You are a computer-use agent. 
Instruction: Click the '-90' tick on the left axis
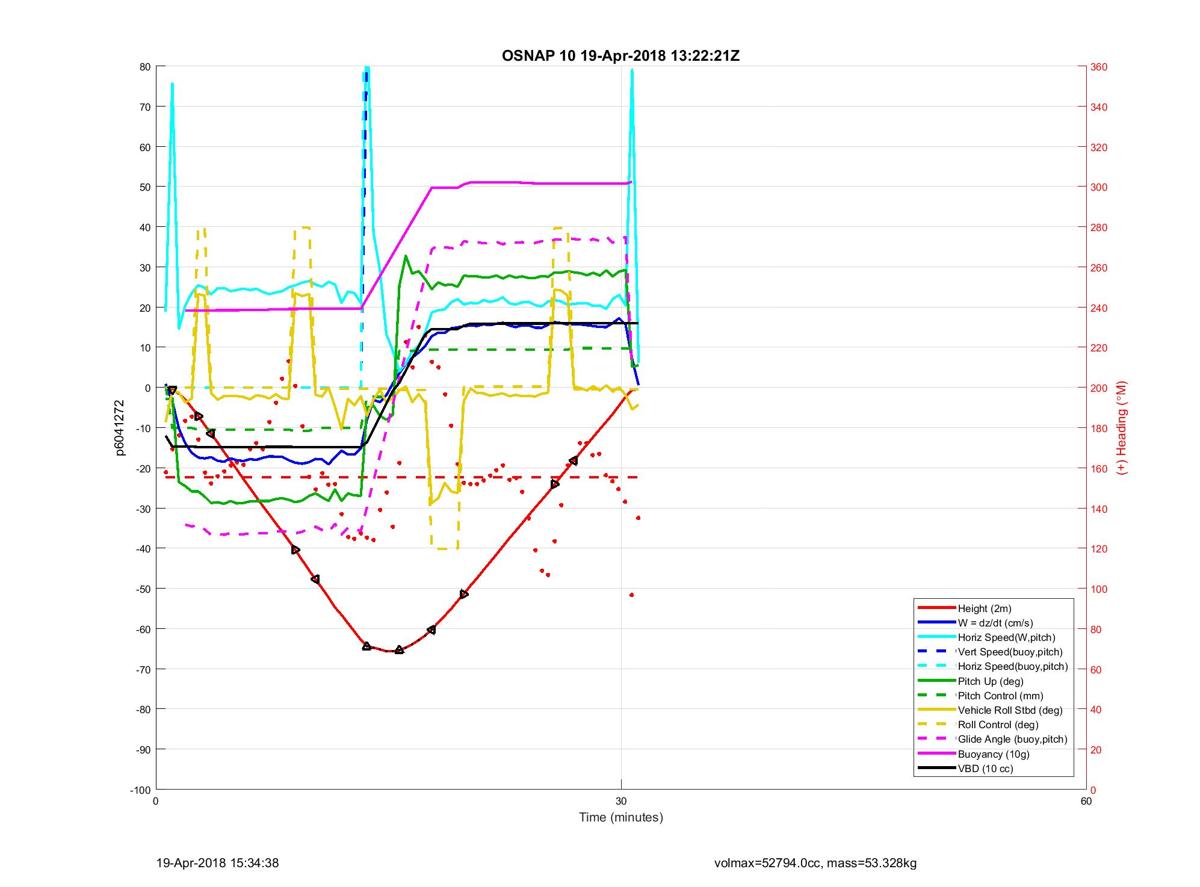pyautogui.click(x=142, y=749)
